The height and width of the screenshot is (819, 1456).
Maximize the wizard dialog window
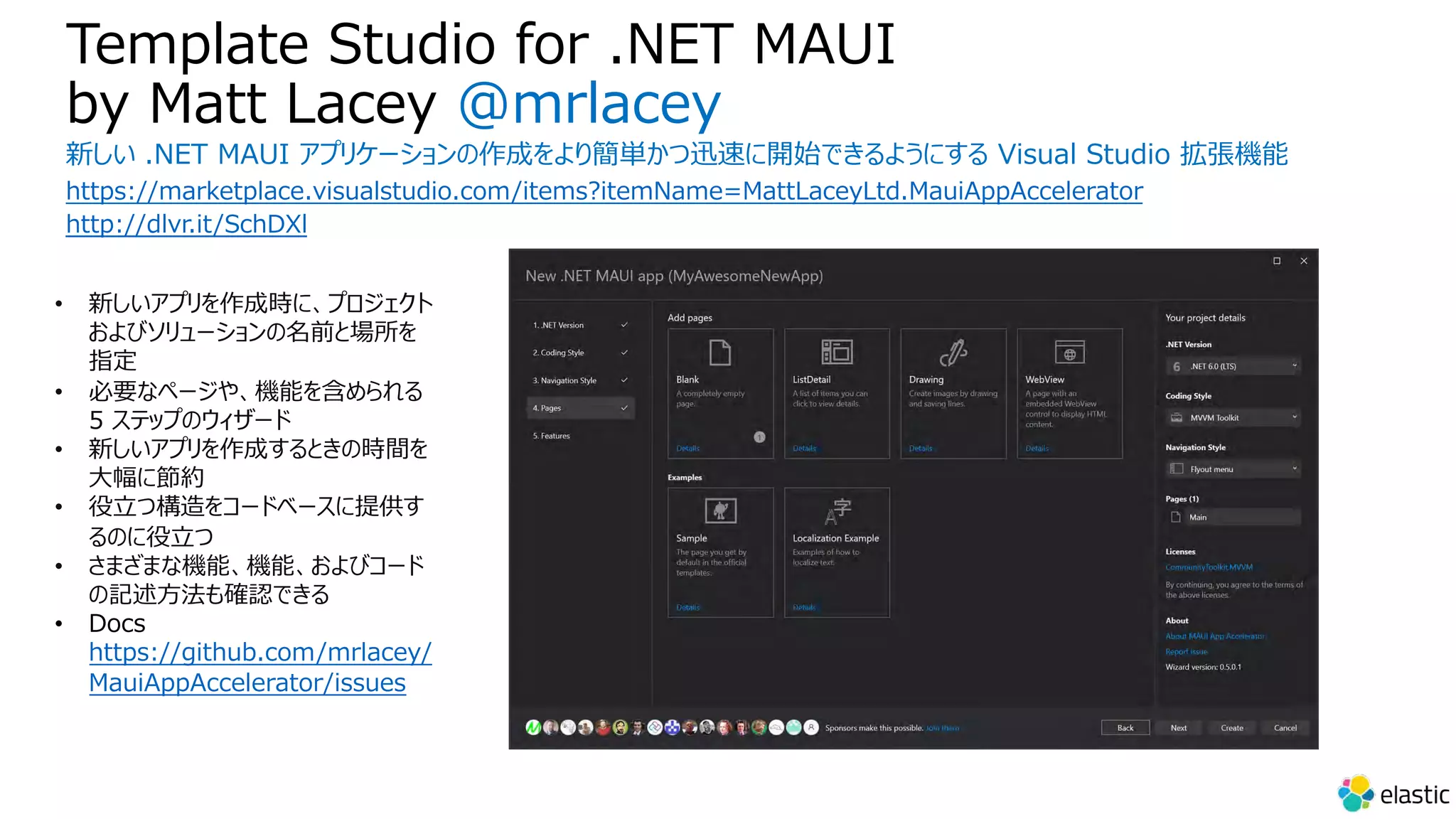pos(1277,261)
